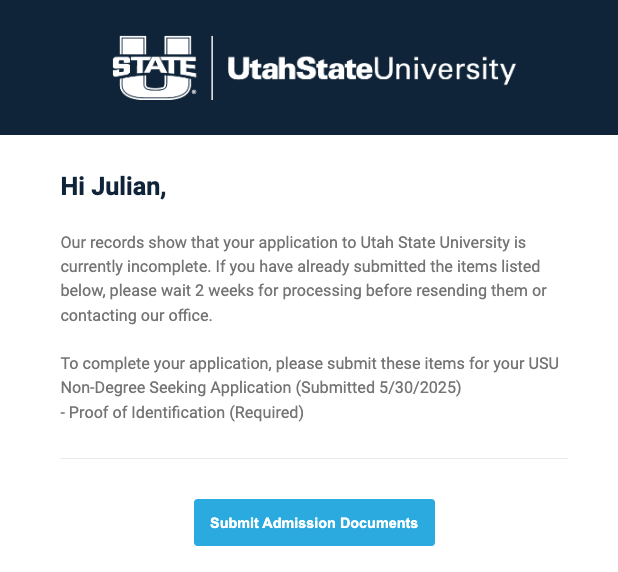Select the "Proof of Identification (Required)" item
The width and height of the screenshot is (618, 572).
pos(184,411)
